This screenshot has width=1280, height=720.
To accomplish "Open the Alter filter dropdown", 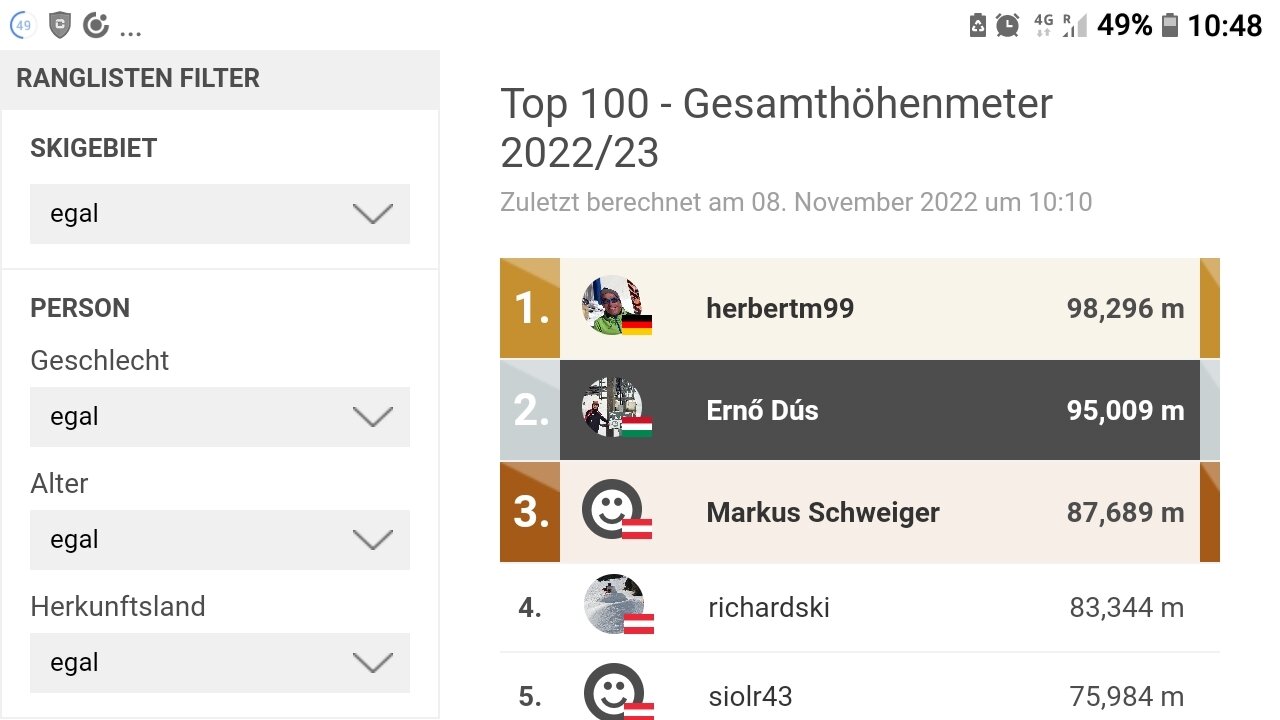I will pyautogui.click(x=220, y=540).
